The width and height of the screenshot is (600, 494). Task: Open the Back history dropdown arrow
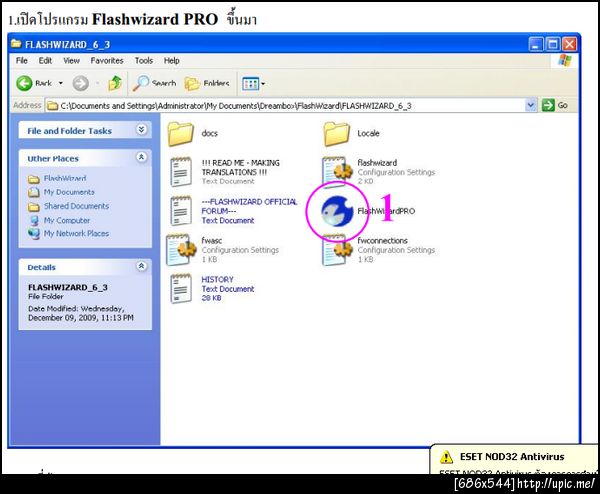pos(60,83)
